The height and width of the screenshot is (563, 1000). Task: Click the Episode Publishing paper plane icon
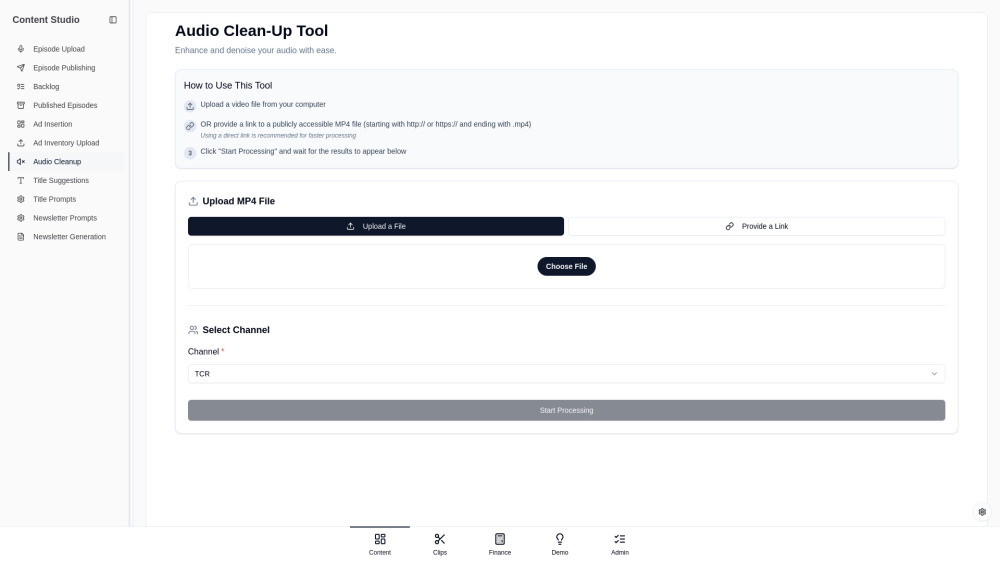click(21, 68)
